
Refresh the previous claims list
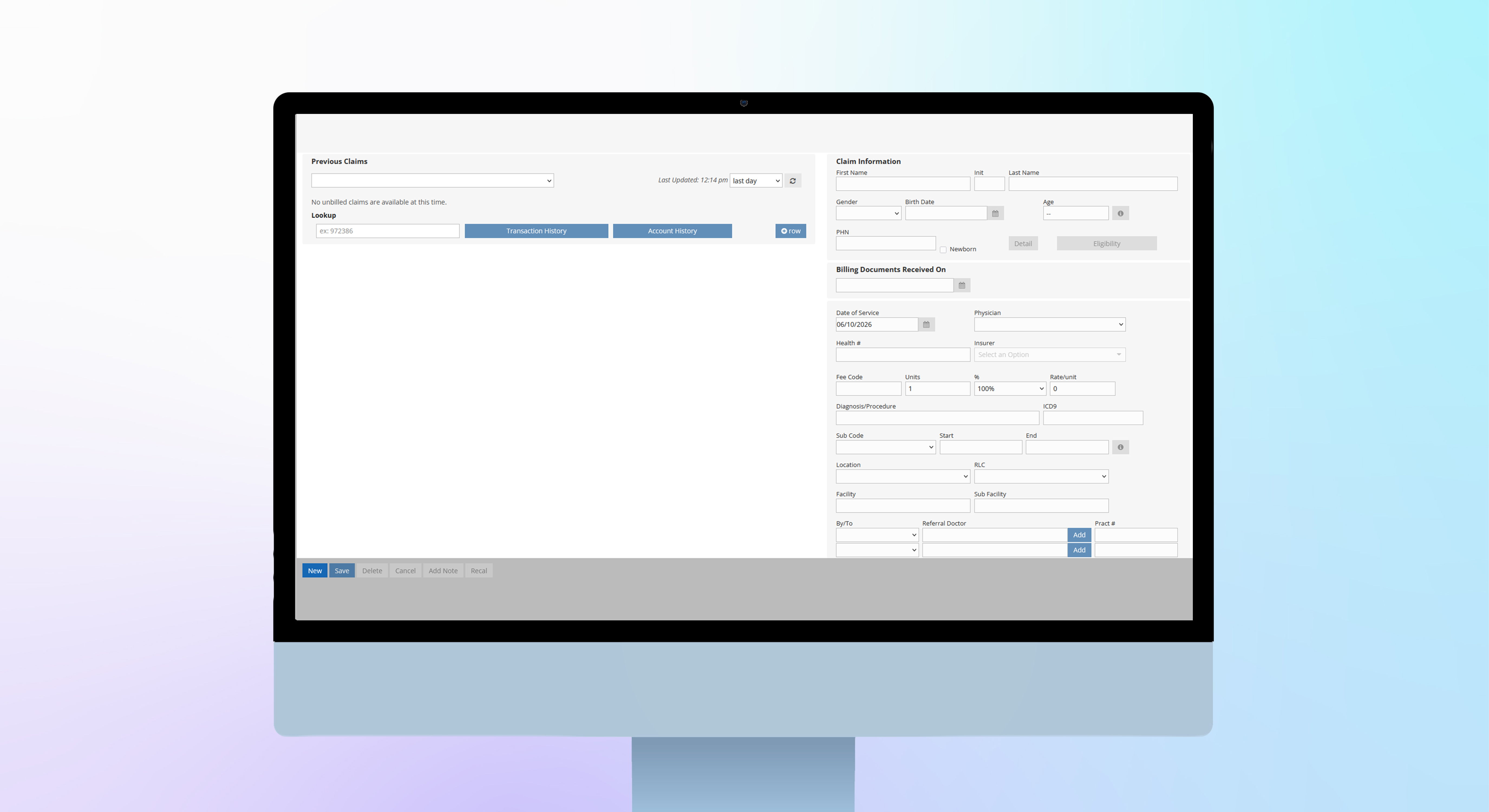792,181
